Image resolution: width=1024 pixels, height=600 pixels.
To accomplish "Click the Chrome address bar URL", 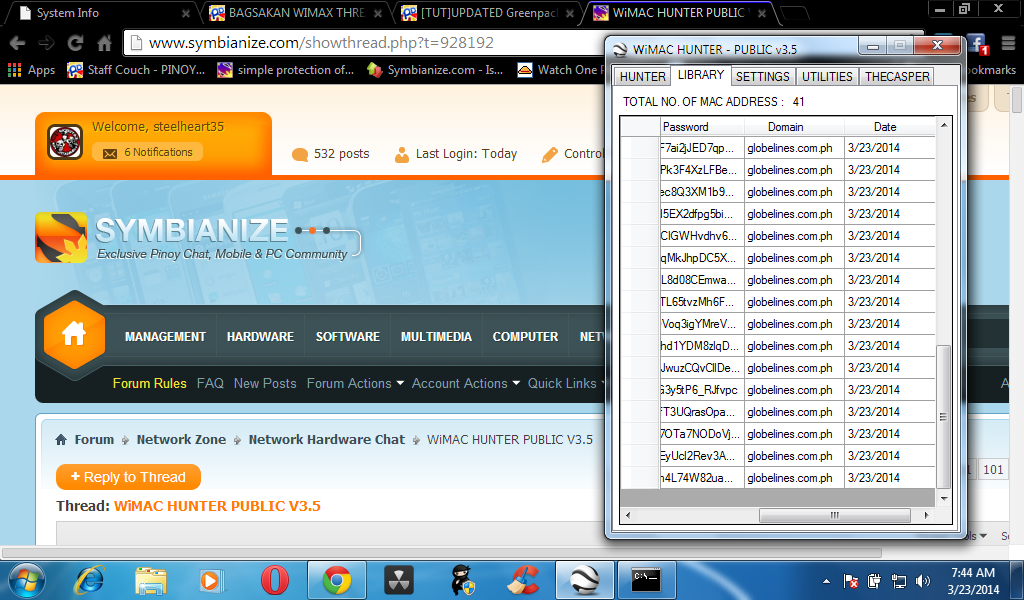I will 321,43.
